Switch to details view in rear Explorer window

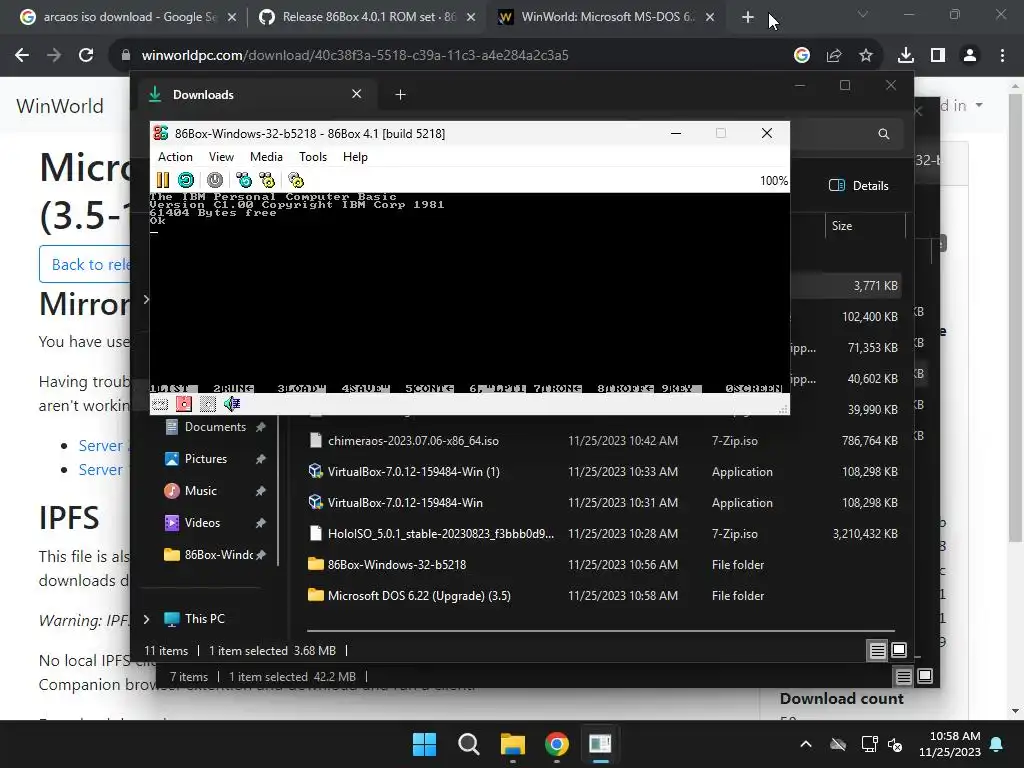click(904, 677)
